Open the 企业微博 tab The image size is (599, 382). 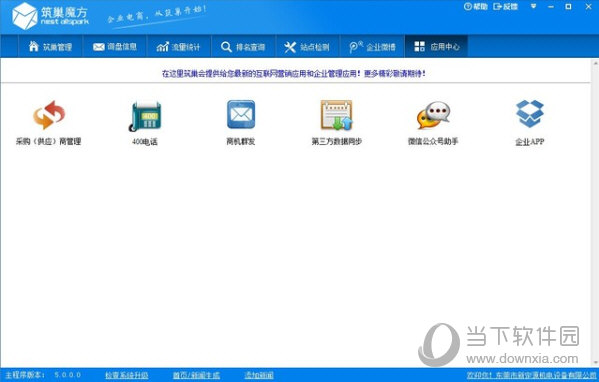(372, 47)
